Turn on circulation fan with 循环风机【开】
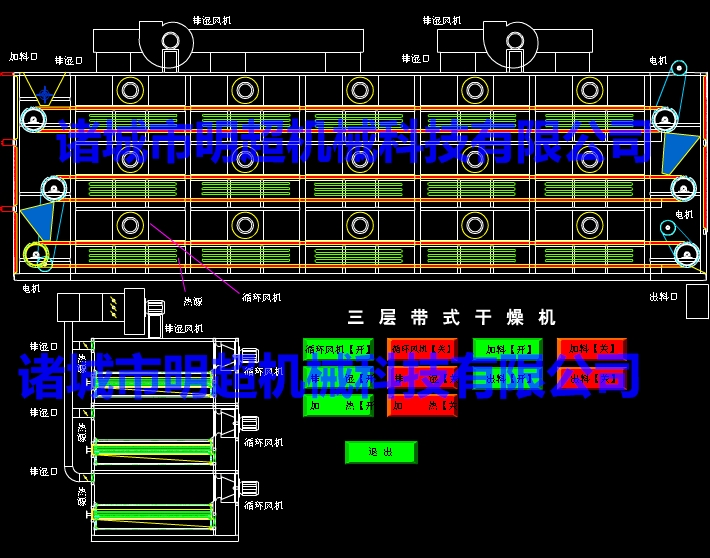The width and height of the screenshot is (710, 558). [338, 349]
